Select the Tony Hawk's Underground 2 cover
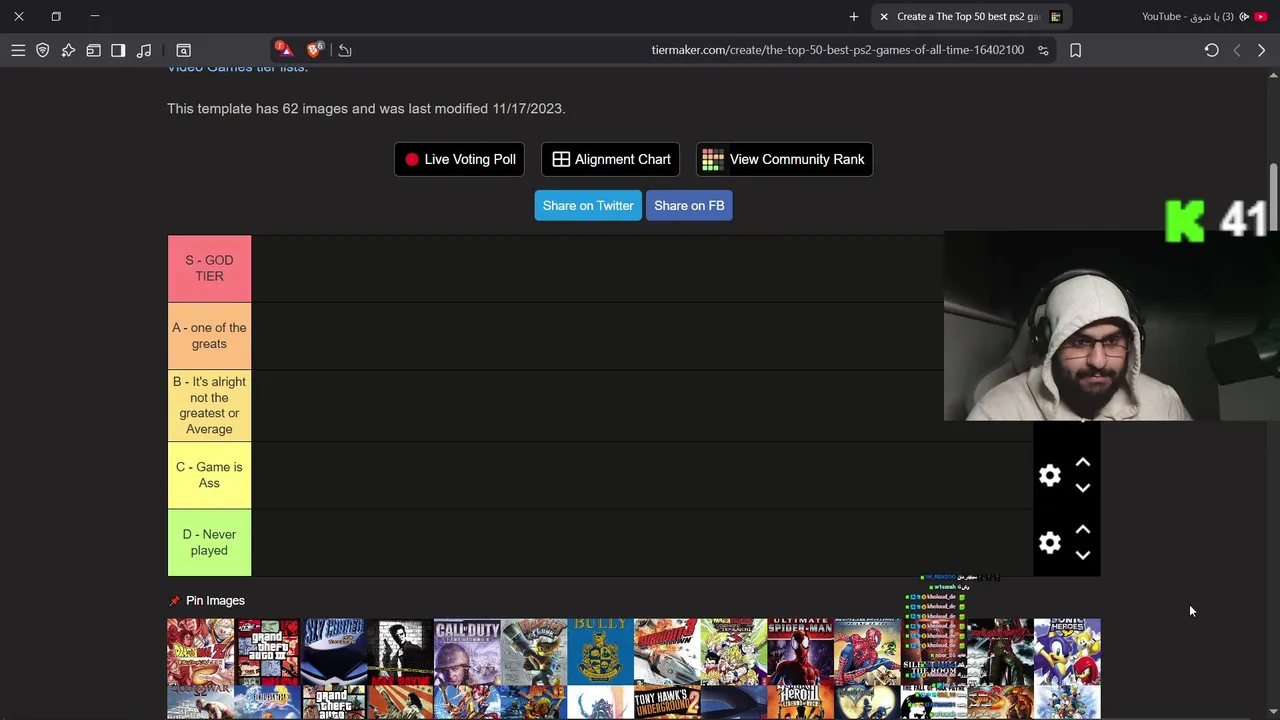This screenshot has height=720, width=1280. click(x=667, y=703)
